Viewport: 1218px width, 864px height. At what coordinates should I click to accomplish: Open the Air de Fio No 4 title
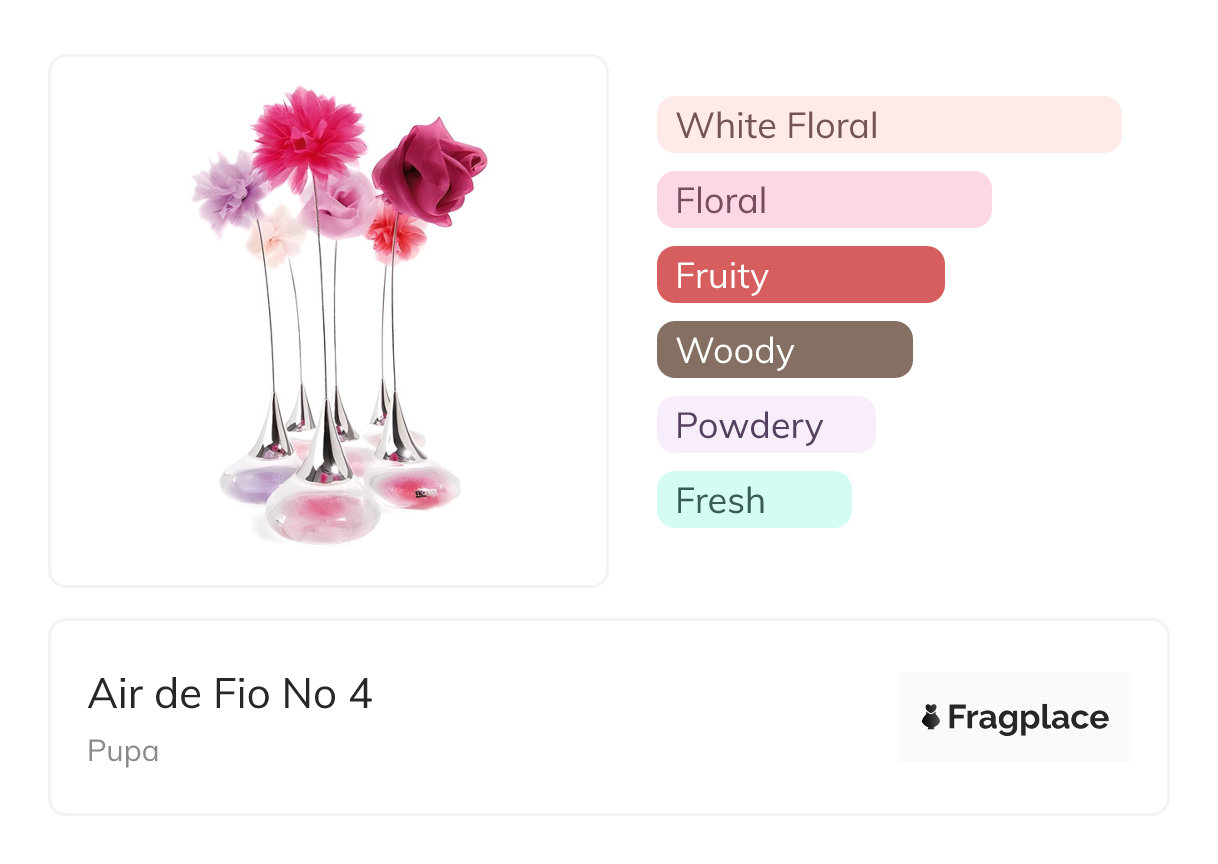click(x=230, y=694)
